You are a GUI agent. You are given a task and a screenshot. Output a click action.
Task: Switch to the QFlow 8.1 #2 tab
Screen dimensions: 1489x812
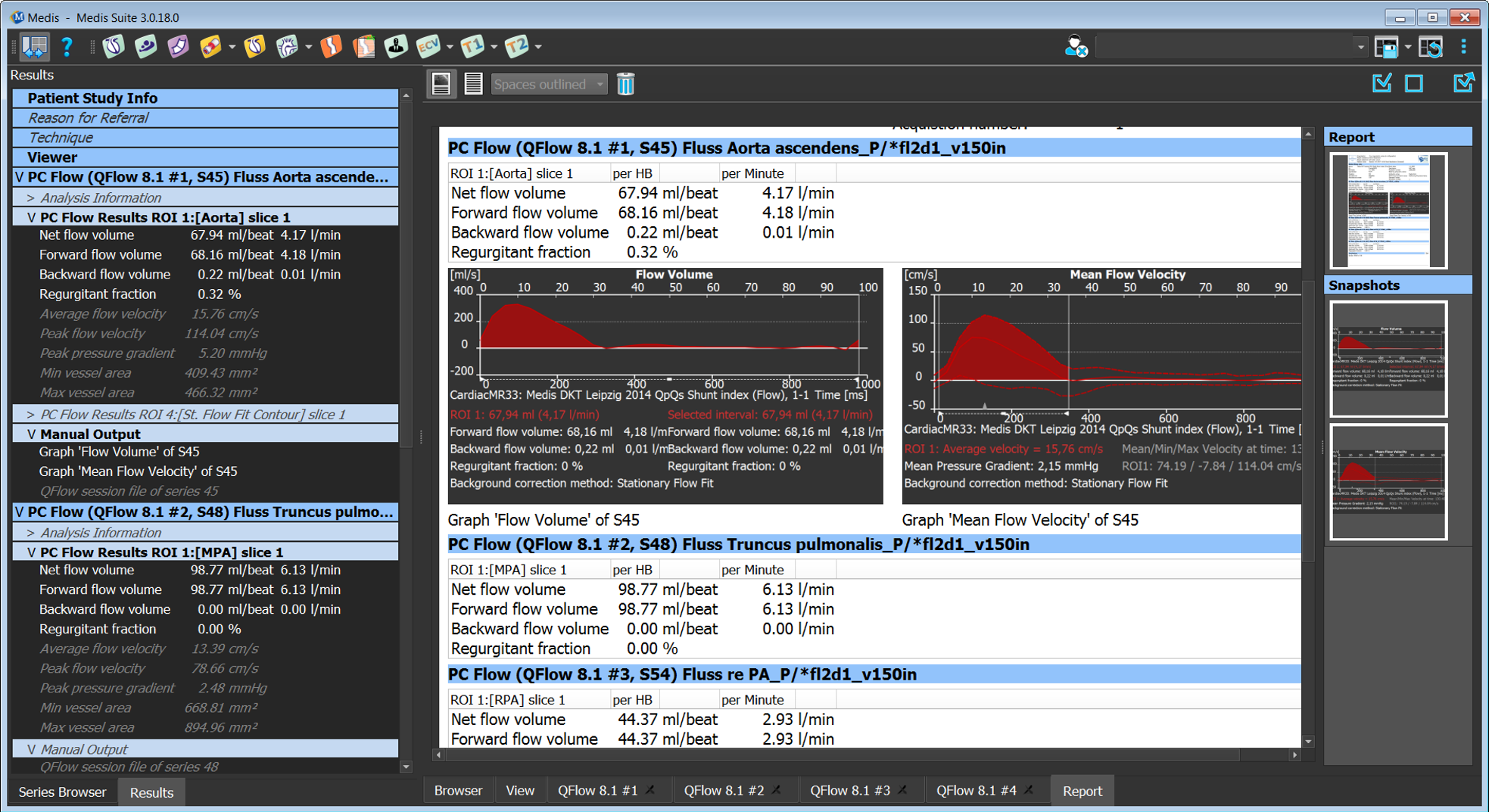pos(724,791)
